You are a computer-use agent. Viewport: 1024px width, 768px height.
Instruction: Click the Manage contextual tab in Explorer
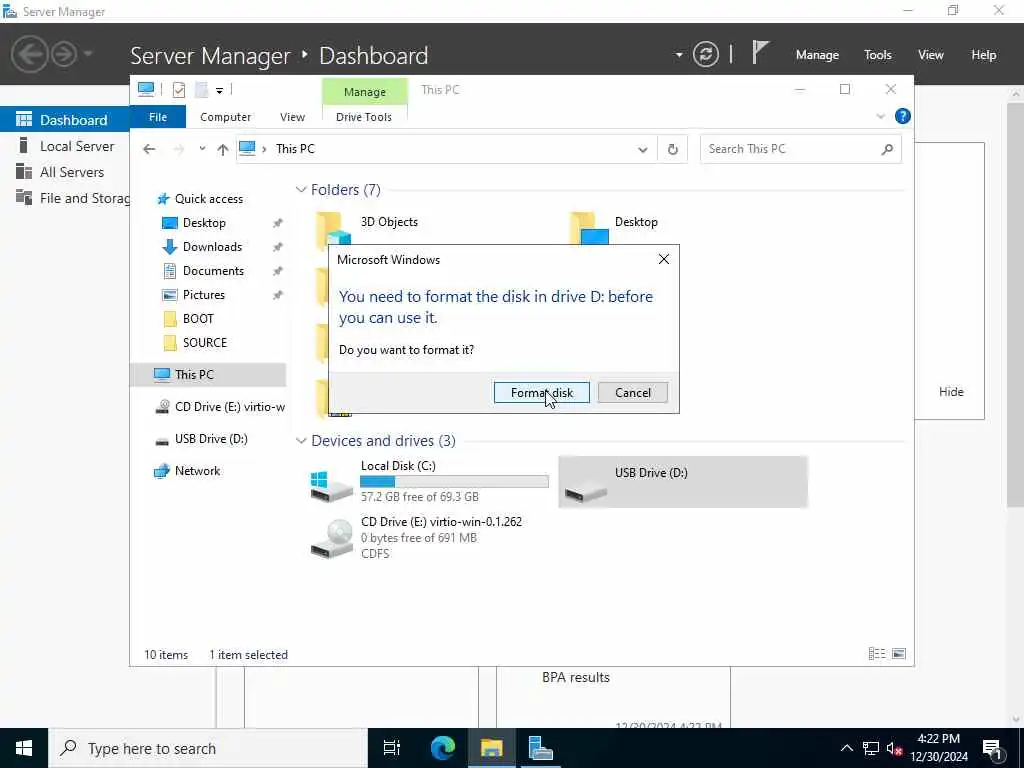coord(364,91)
